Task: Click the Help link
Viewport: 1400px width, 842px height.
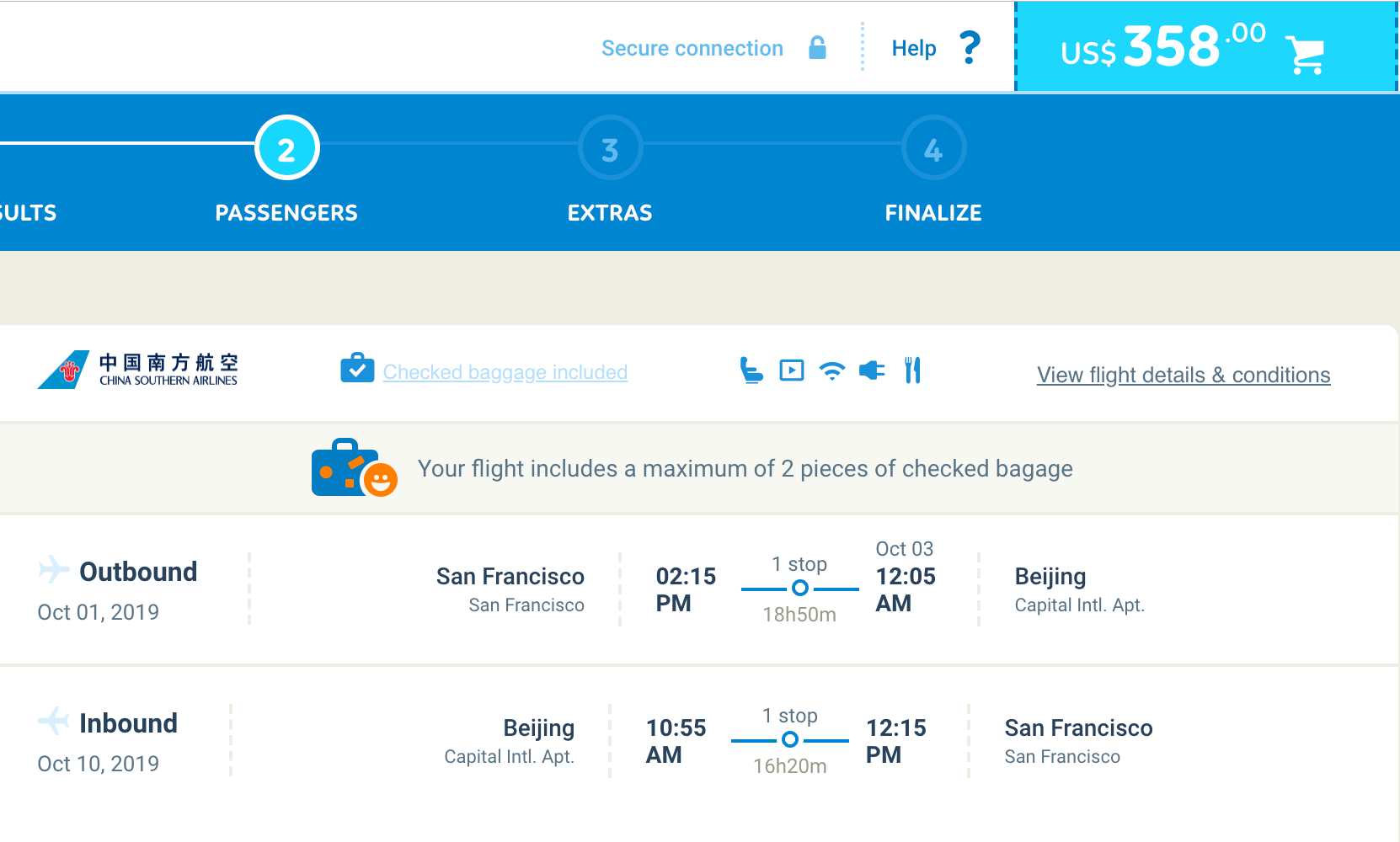Action: (913, 48)
